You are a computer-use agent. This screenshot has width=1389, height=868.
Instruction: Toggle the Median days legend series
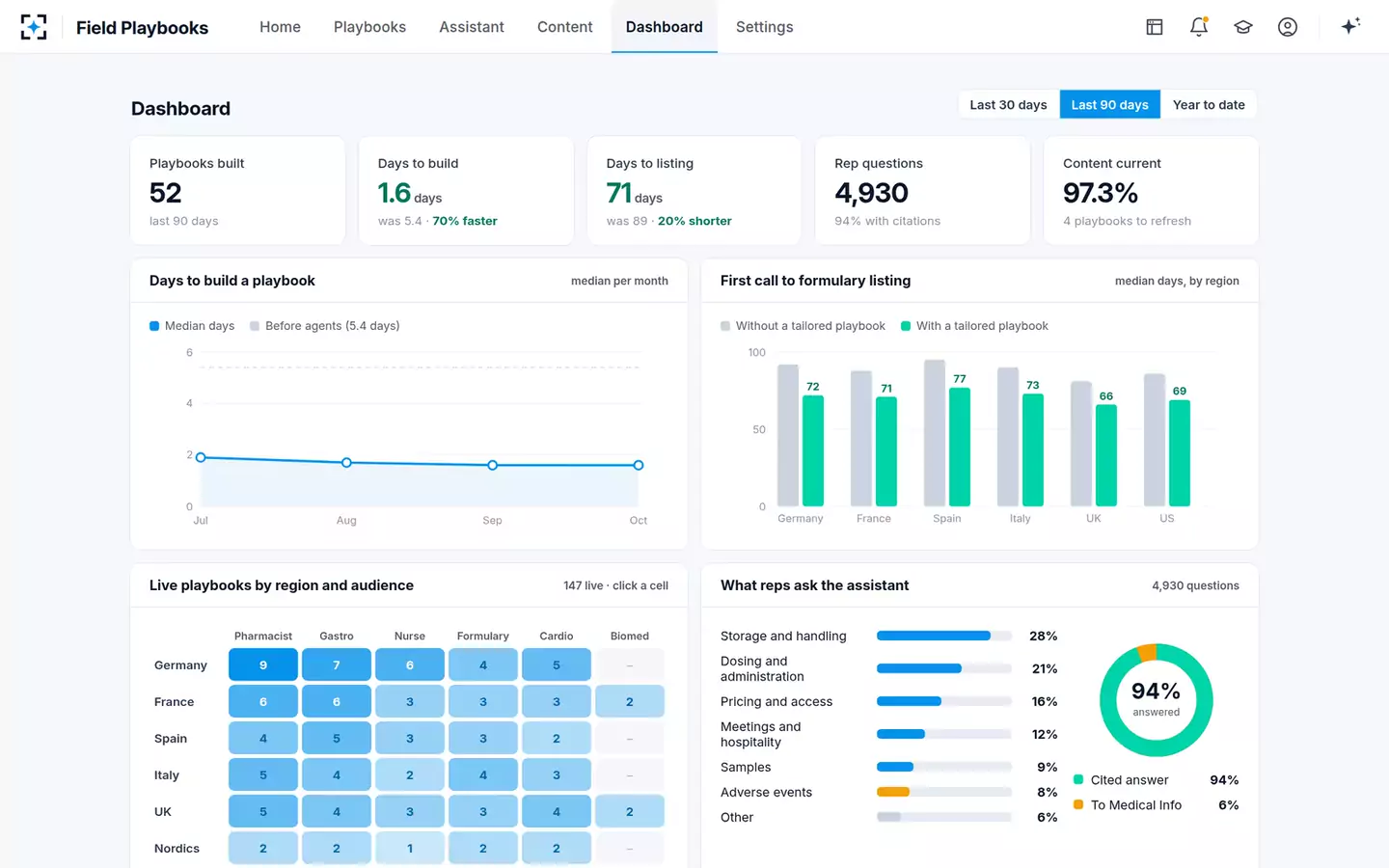(x=192, y=326)
